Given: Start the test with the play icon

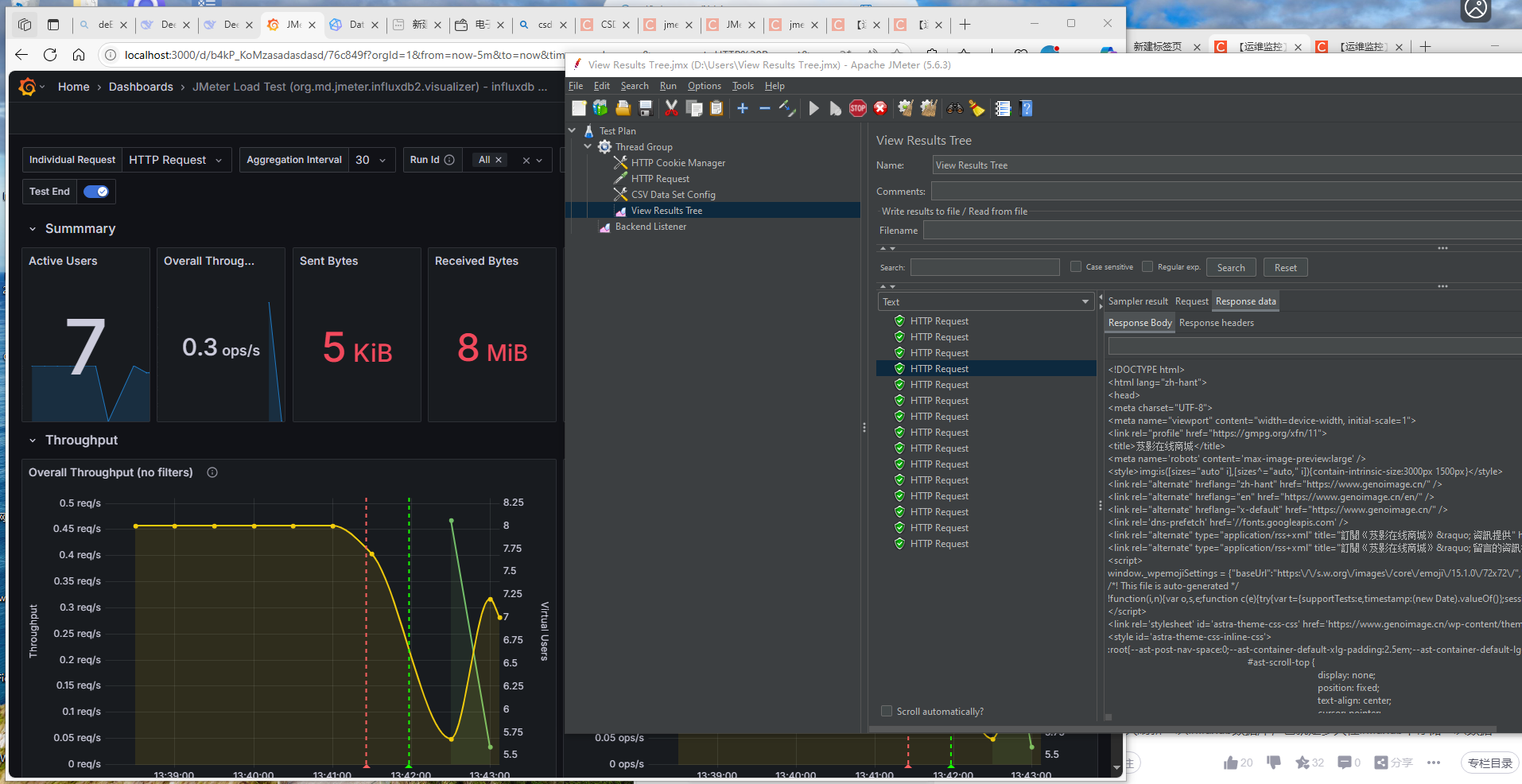Looking at the screenshot, I should (813, 108).
